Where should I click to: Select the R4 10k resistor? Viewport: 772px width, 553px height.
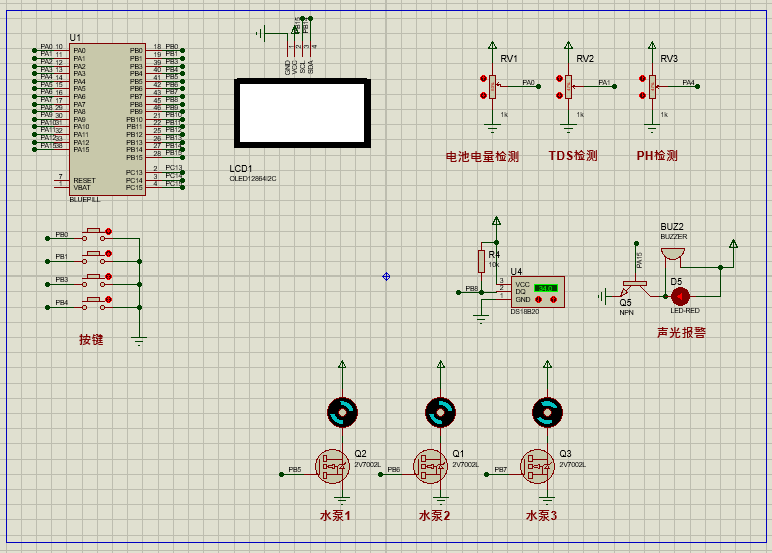tap(481, 261)
